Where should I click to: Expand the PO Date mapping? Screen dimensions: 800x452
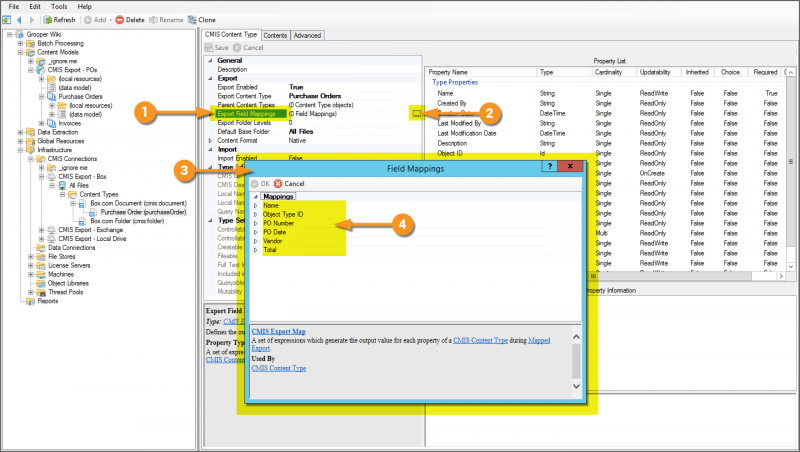click(256, 232)
